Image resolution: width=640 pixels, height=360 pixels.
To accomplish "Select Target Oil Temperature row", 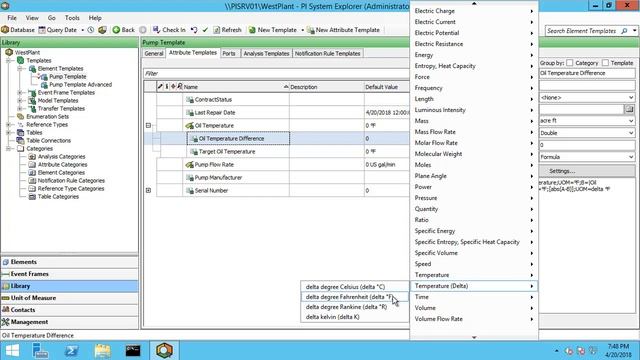I will [x=227, y=151].
